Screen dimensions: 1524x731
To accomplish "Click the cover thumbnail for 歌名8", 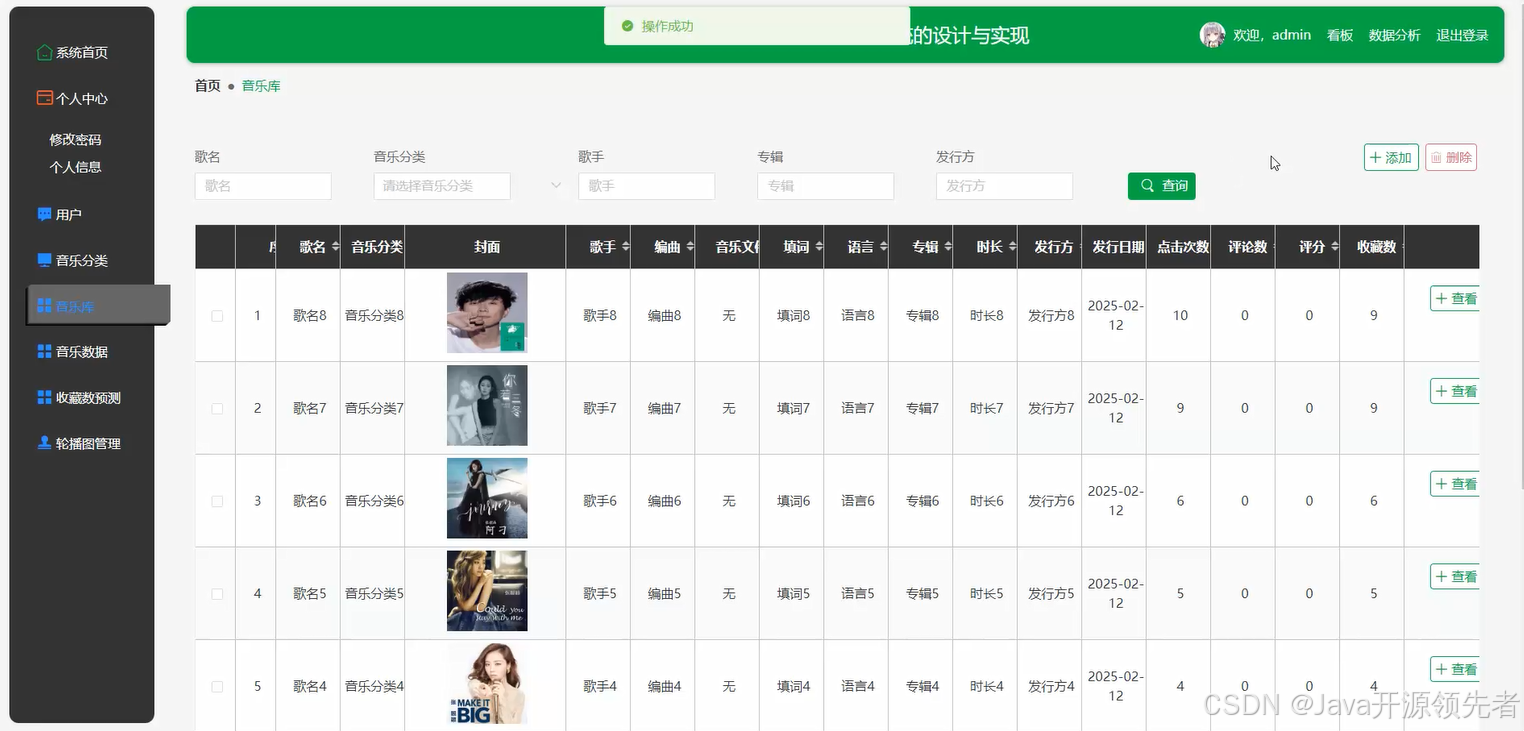I will [x=487, y=313].
